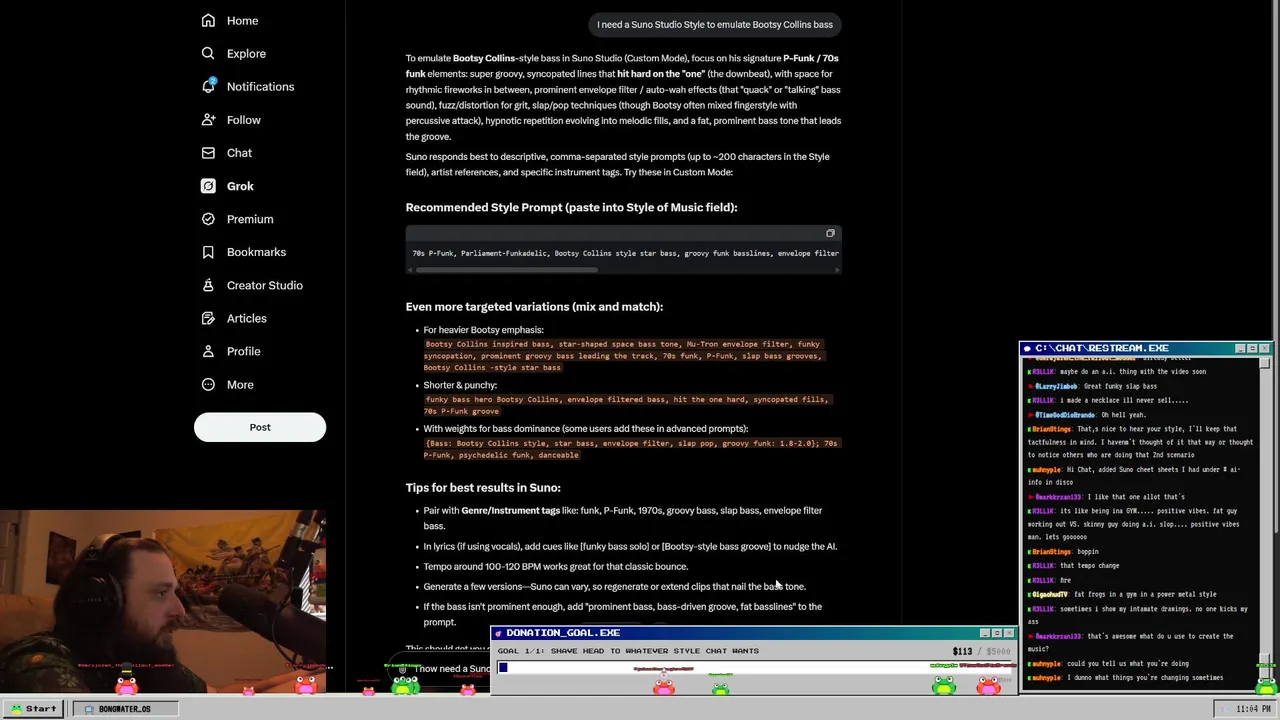Close the CHAT\RESTREAM.EXE window
The height and width of the screenshot is (720, 1280).
1264,348
